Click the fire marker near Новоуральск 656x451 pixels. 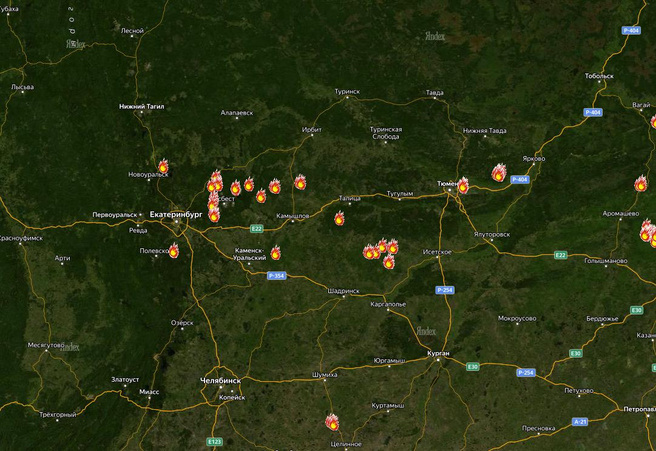click(x=163, y=166)
